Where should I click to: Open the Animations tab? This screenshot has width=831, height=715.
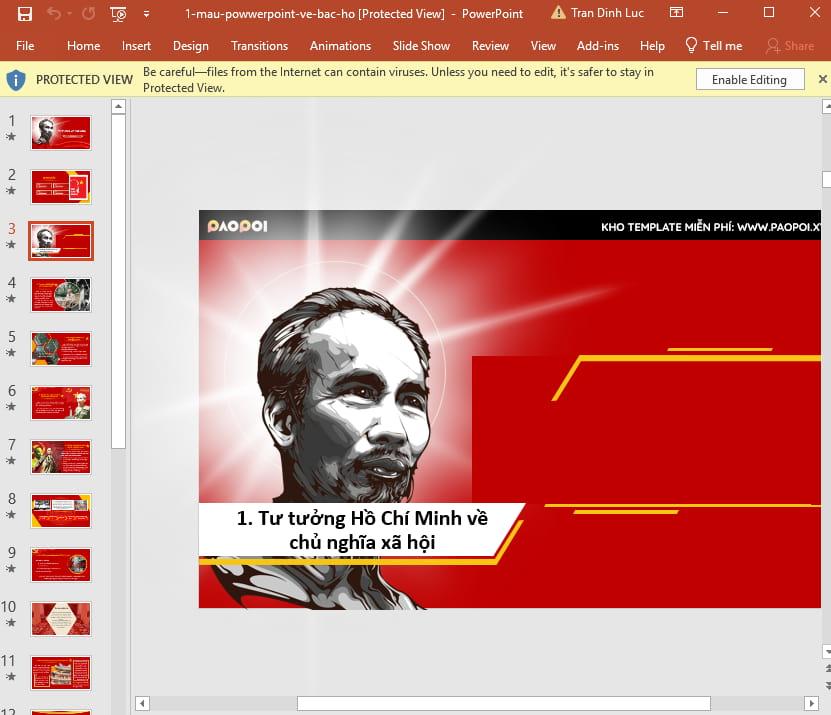tap(340, 46)
